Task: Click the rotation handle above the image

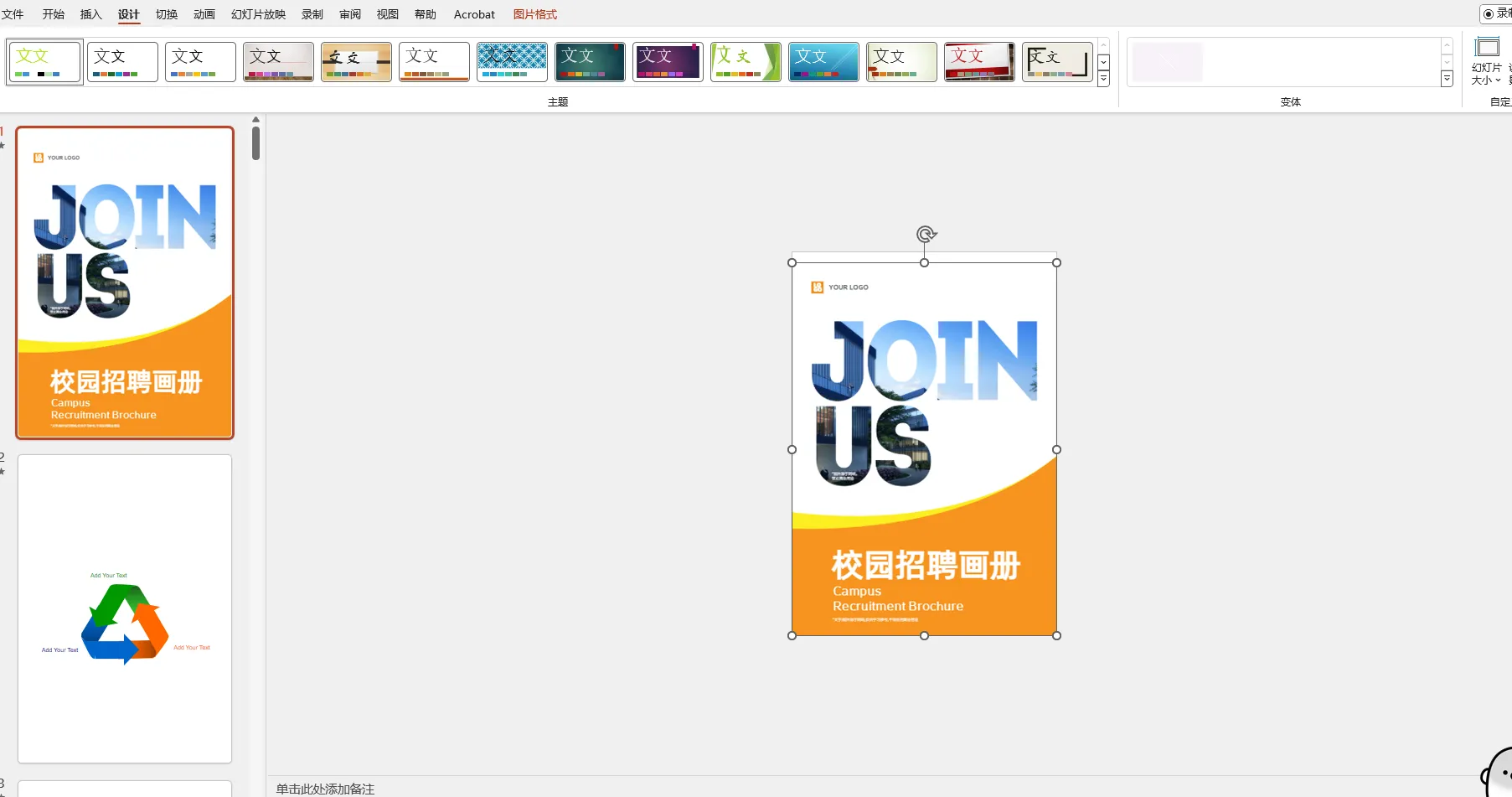Action: point(925,234)
